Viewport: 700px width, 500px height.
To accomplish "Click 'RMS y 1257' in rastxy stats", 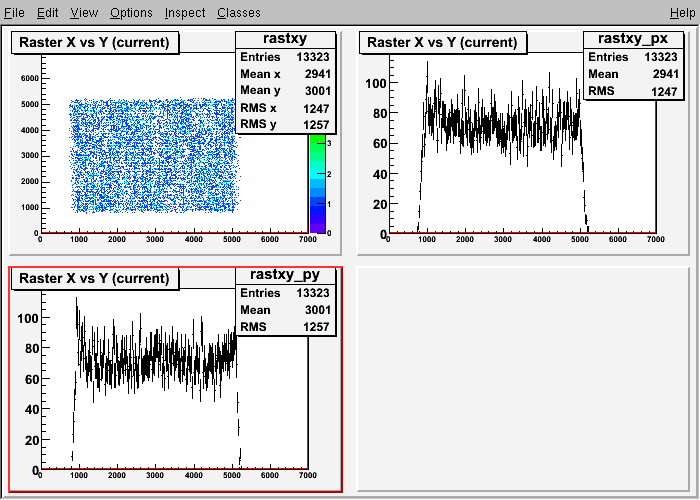I will point(285,125).
